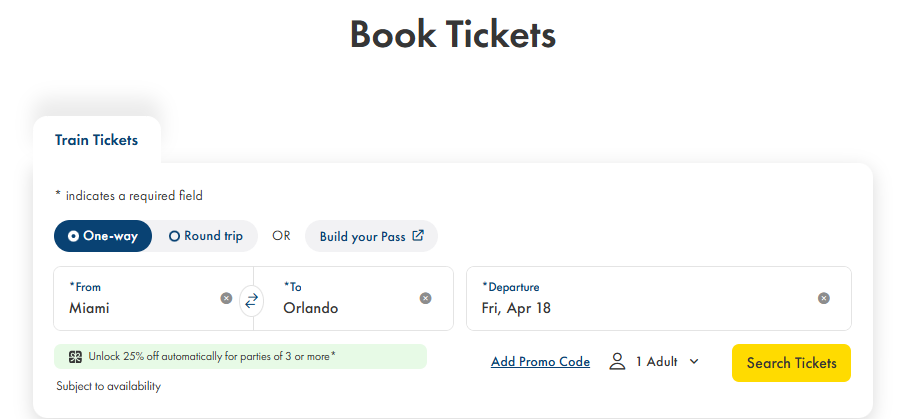Switch to the Train Tickets tab
The image size is (909, 419).
(96, 140)
